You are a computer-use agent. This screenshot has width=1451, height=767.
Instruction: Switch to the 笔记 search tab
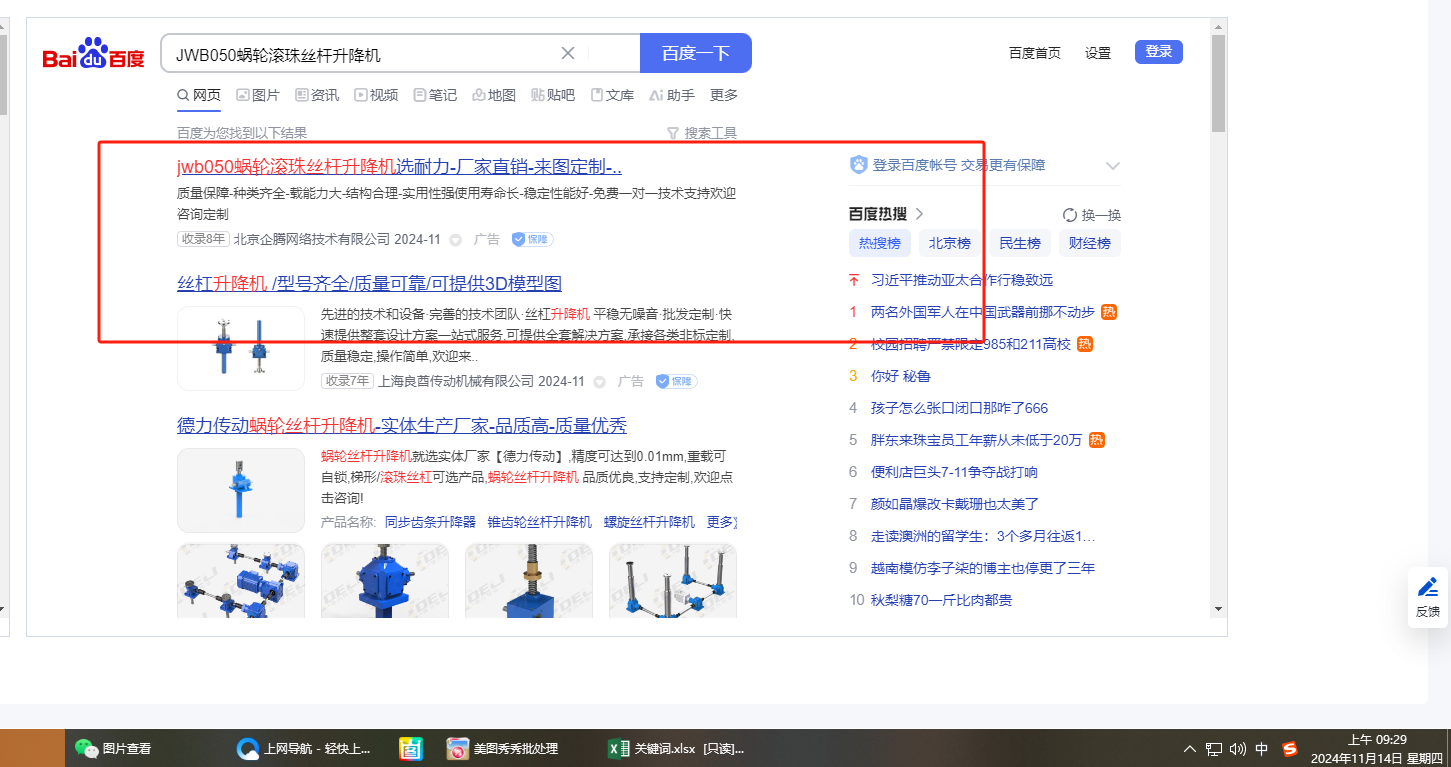pyautogui.click(x=435, y=96)
